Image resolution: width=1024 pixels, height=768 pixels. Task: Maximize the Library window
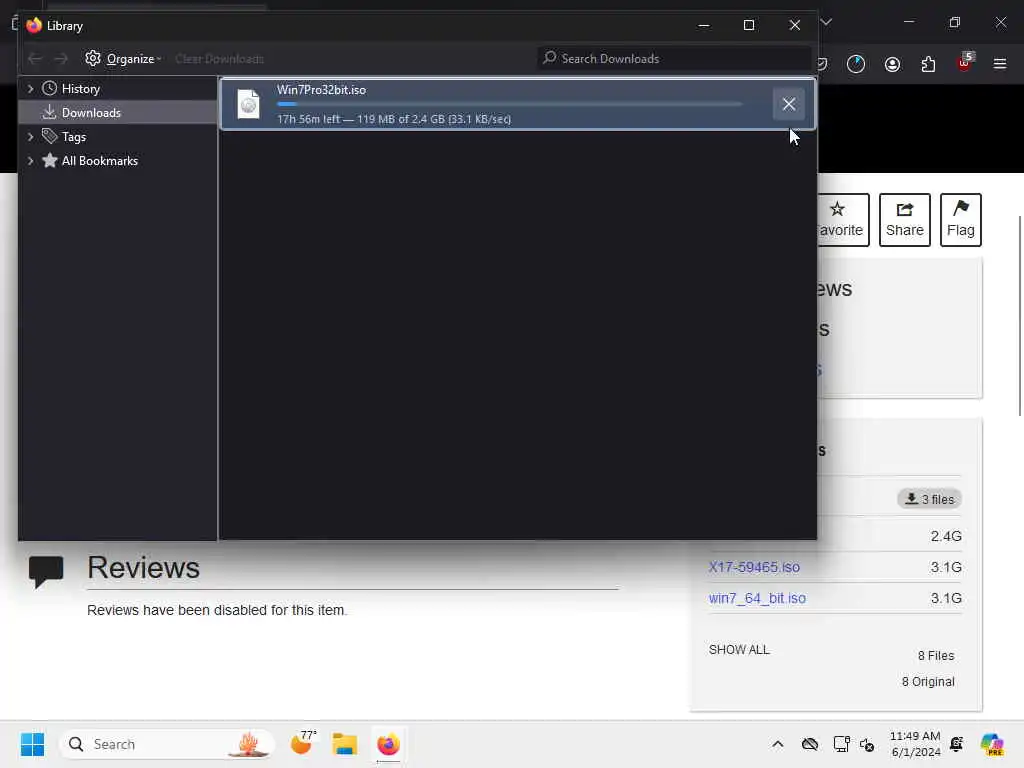point(749,25)
